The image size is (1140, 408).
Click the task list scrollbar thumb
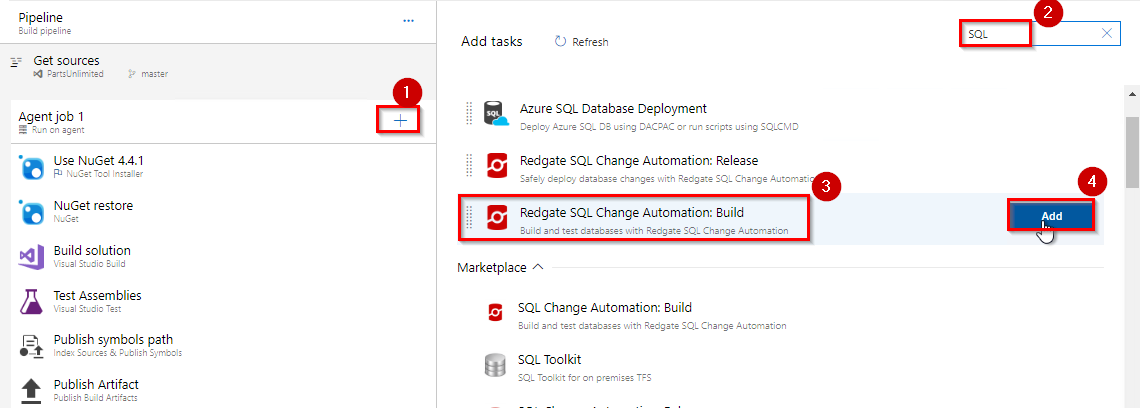(1132, 151)
